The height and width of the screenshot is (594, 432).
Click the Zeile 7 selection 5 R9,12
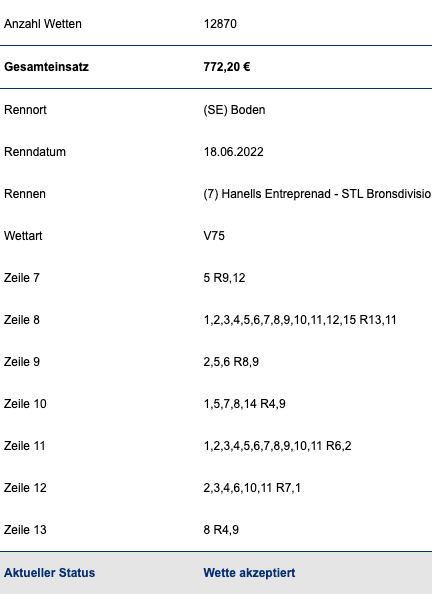point(224,278)
